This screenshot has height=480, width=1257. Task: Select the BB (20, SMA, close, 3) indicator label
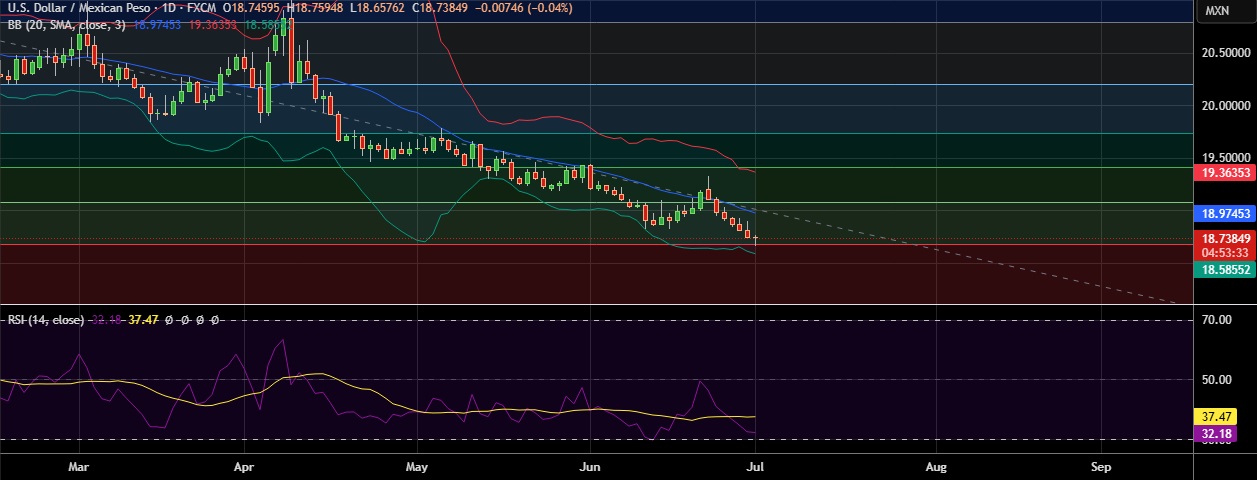click(66, 23)
